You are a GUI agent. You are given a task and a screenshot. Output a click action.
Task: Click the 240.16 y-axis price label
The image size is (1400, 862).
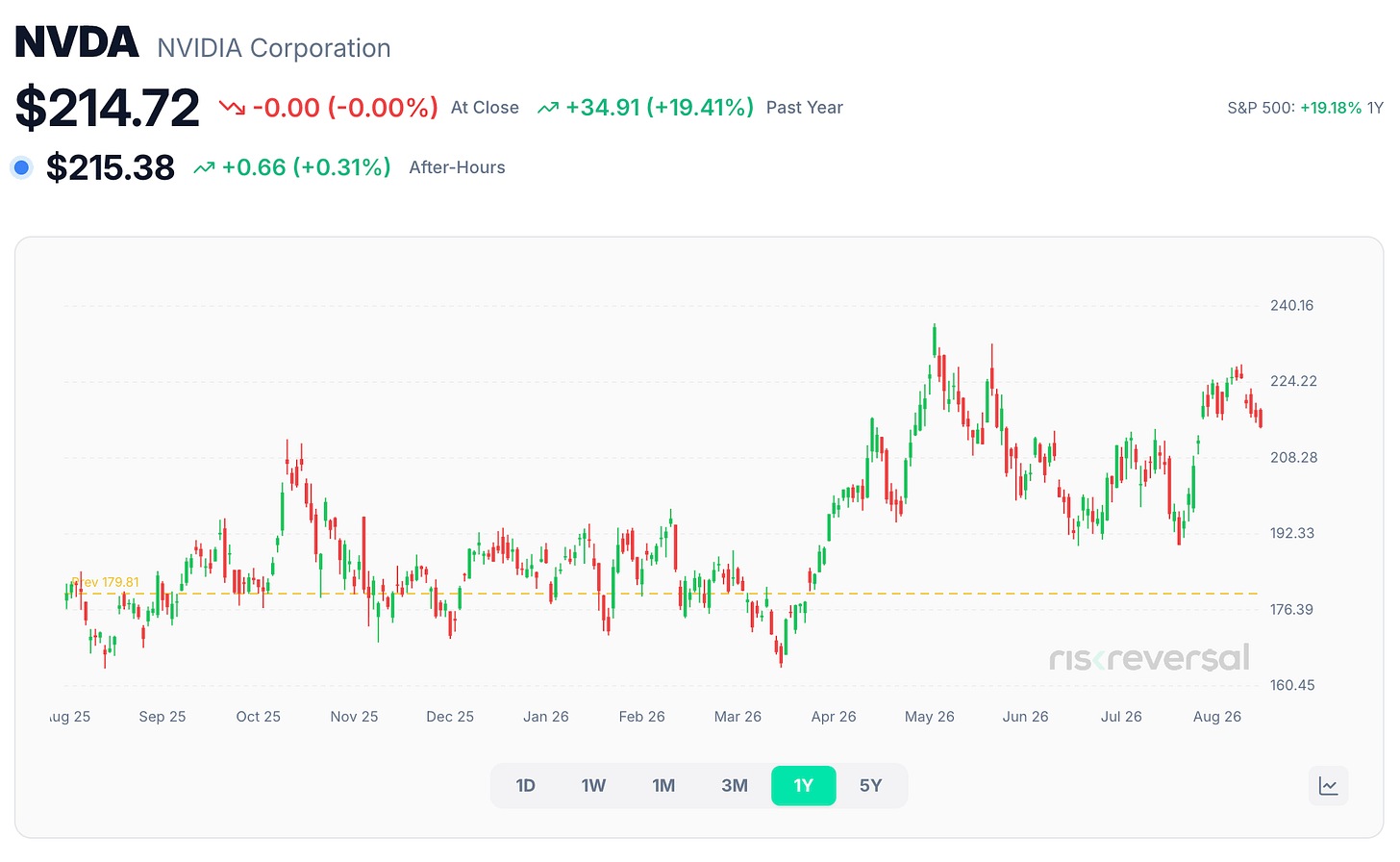click(1291, 306)
